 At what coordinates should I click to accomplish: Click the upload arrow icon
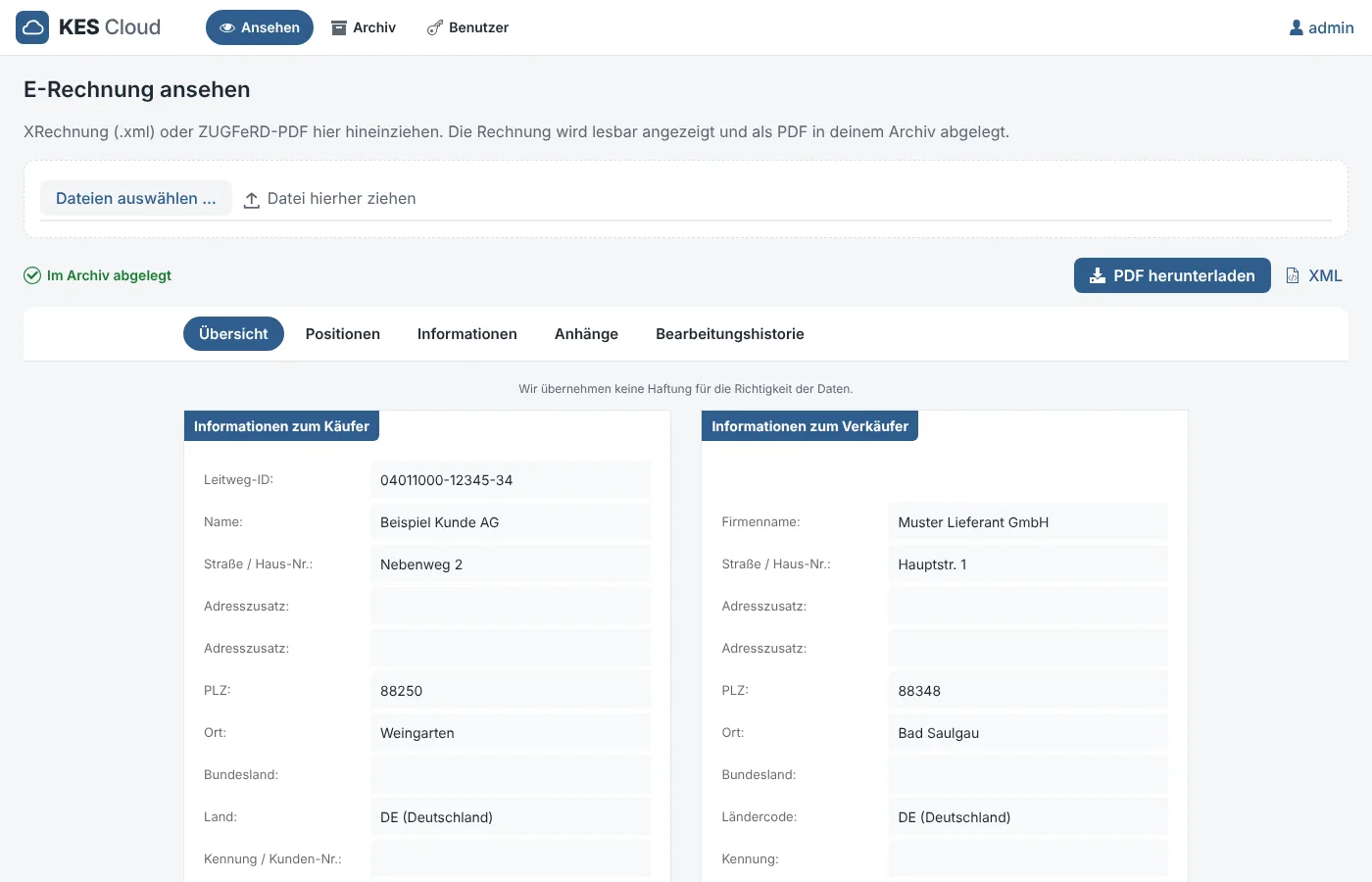[252, 199]
